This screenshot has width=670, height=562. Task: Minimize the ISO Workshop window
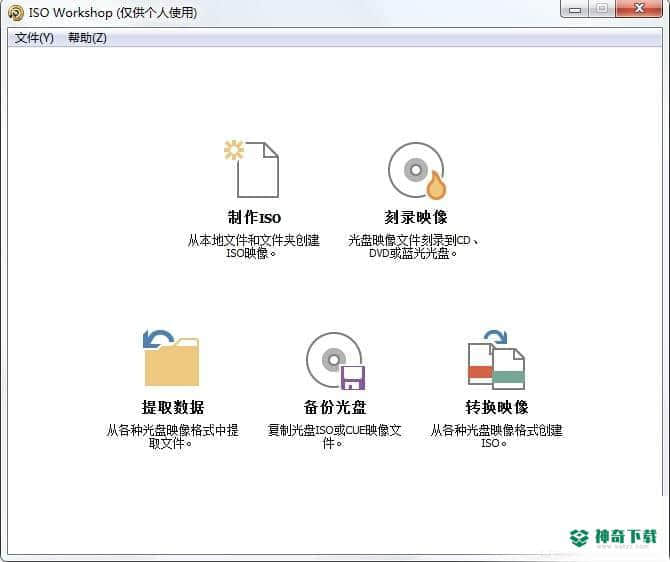(574, 9)
